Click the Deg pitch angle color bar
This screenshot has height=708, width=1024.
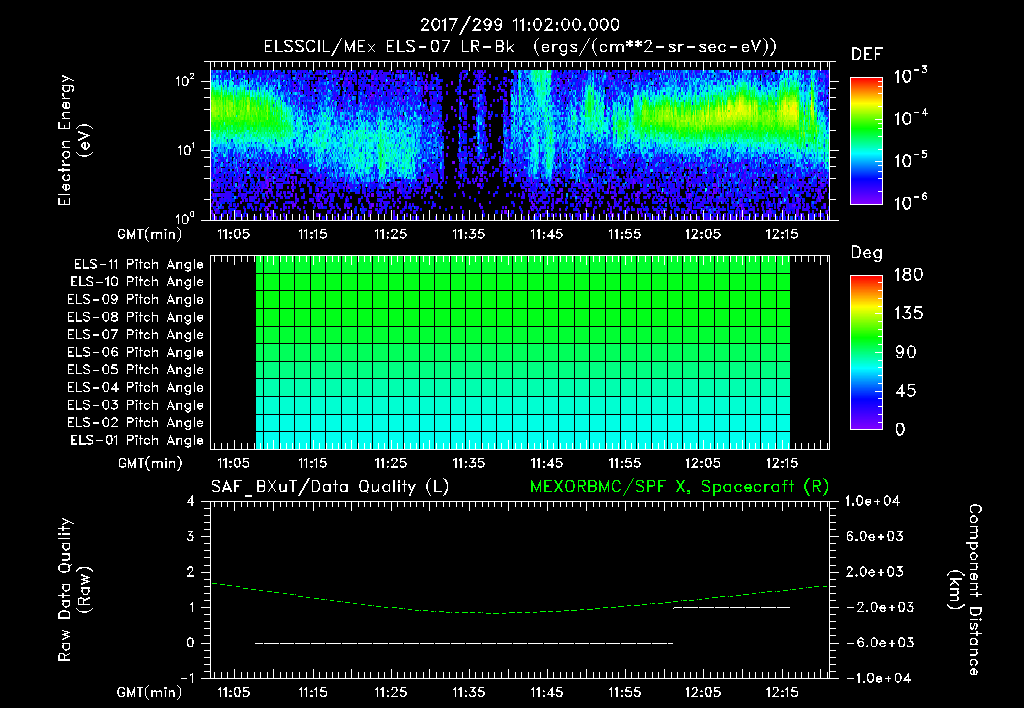click(x=866, y=353)
